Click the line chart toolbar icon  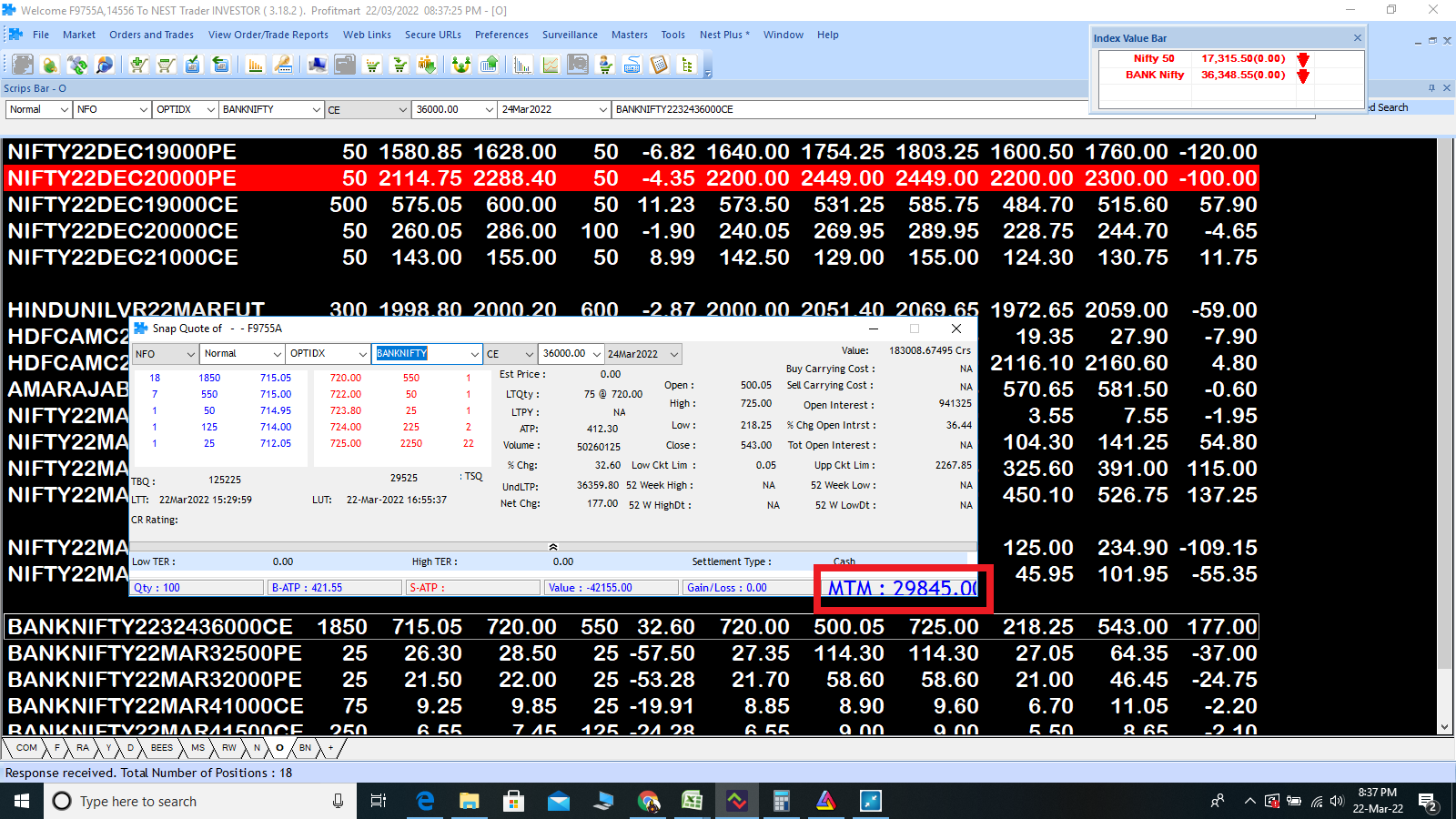pos(551,65)
